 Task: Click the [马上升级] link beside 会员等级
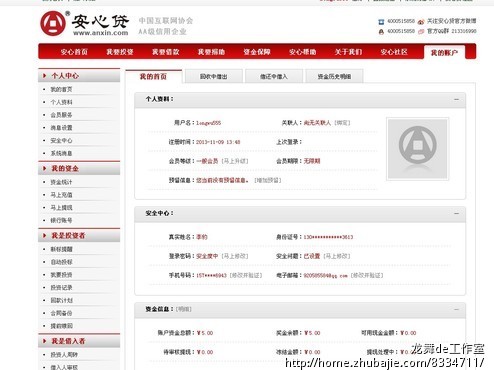pyautogui.click(x=235, y=161)
